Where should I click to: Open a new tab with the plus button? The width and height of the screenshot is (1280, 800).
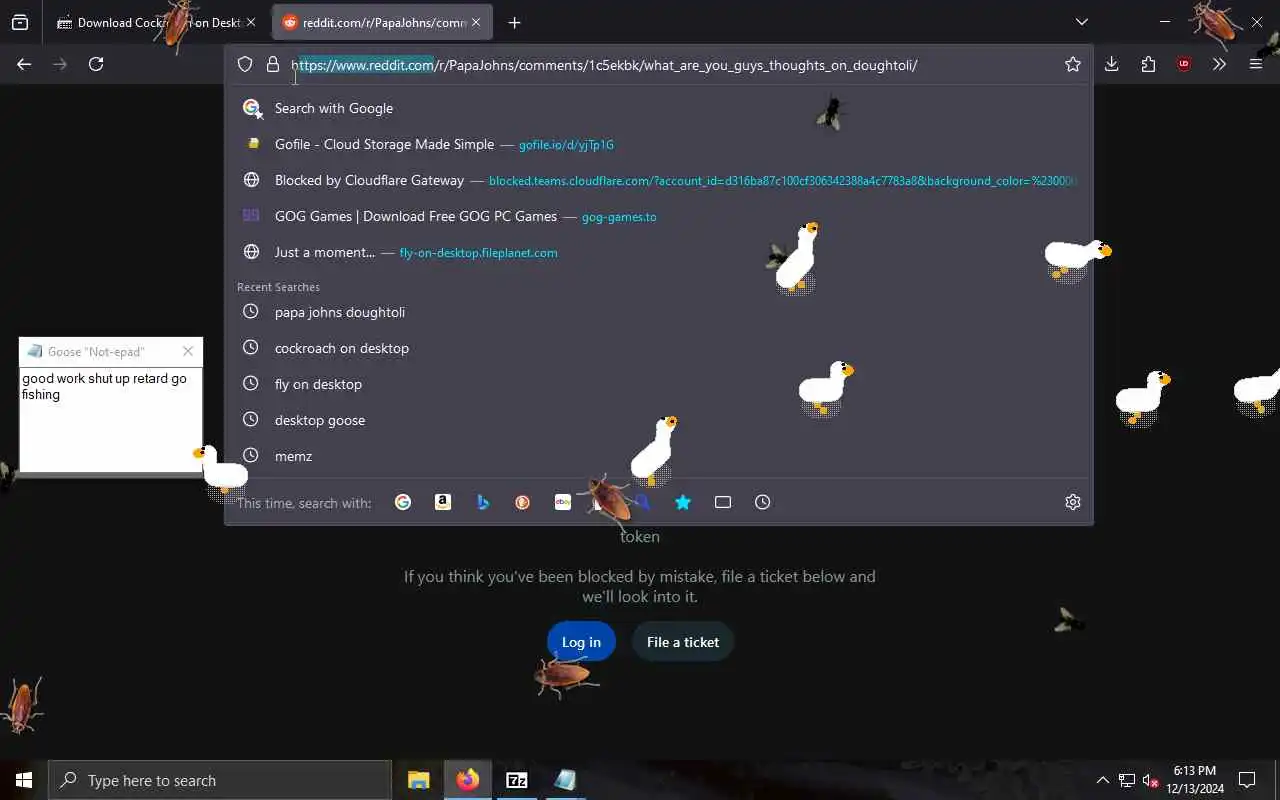(x=514, y=22)
